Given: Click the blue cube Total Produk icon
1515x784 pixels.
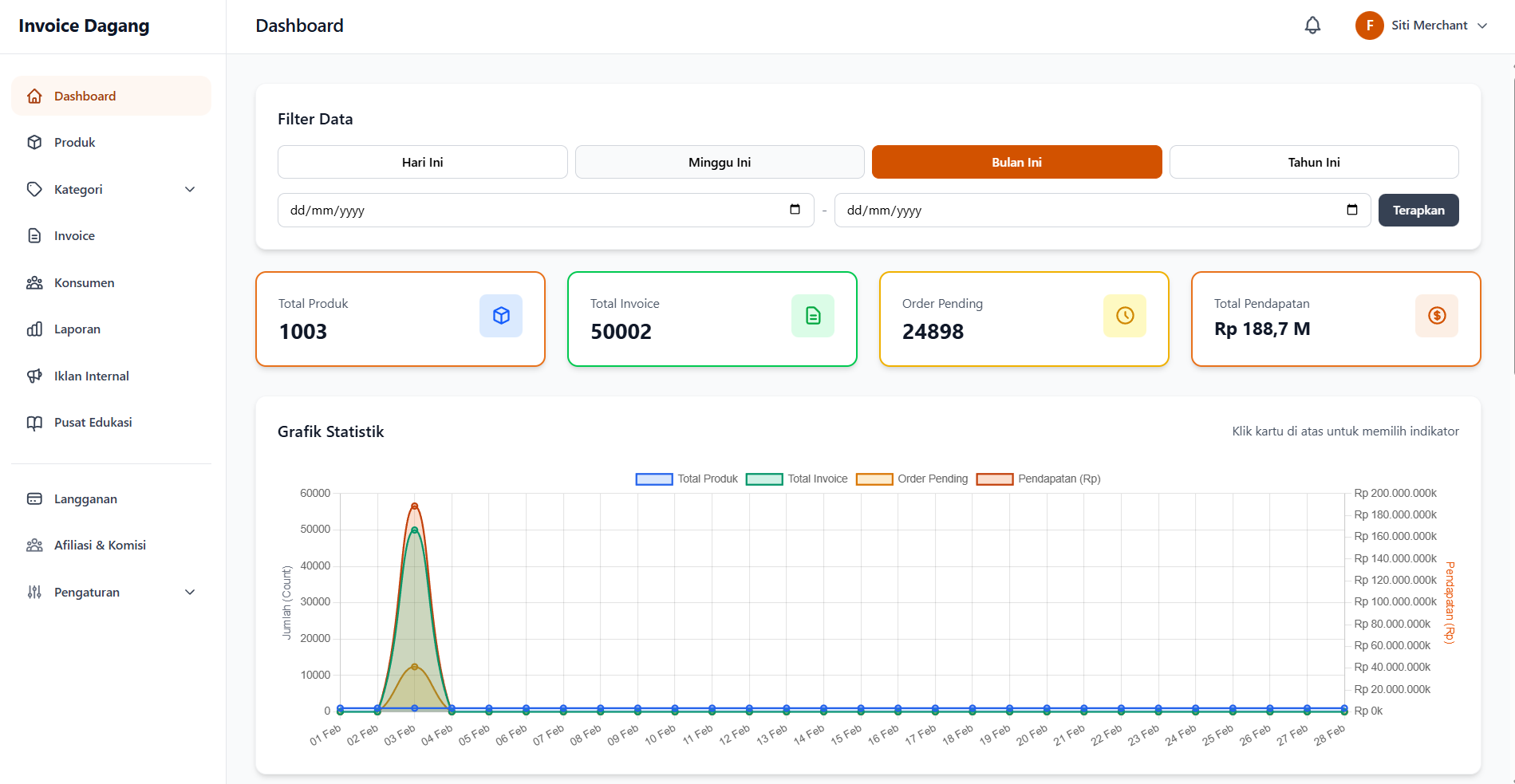Looking at the screenshot, I should tap(501, 316).
